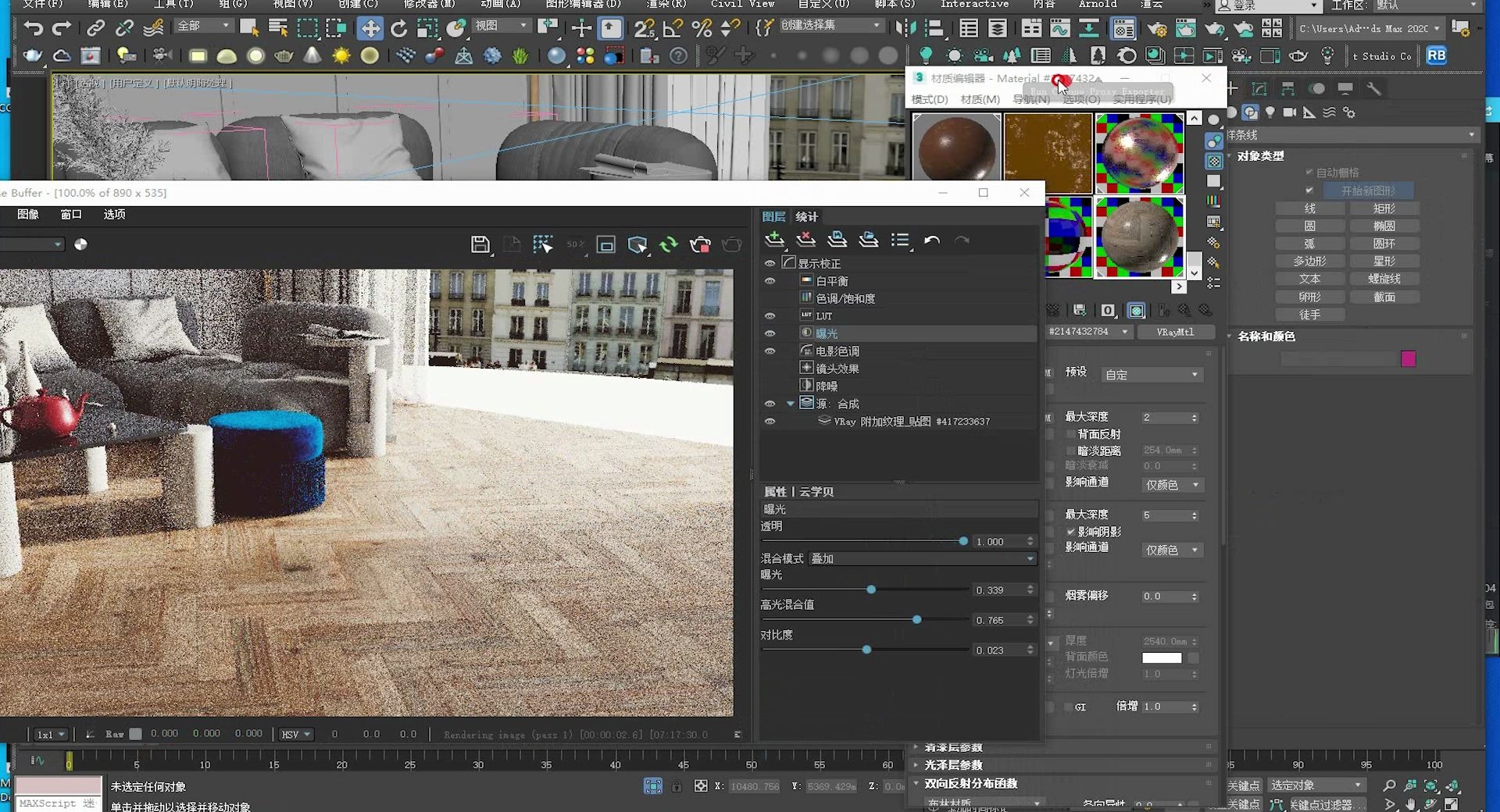Select the brown material sphere thumbnail

956,150
